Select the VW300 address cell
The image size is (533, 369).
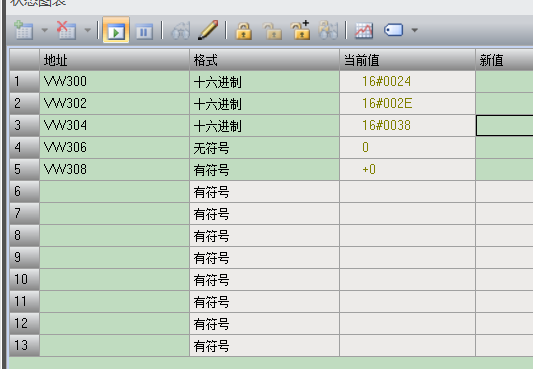[x=115, y=82]
